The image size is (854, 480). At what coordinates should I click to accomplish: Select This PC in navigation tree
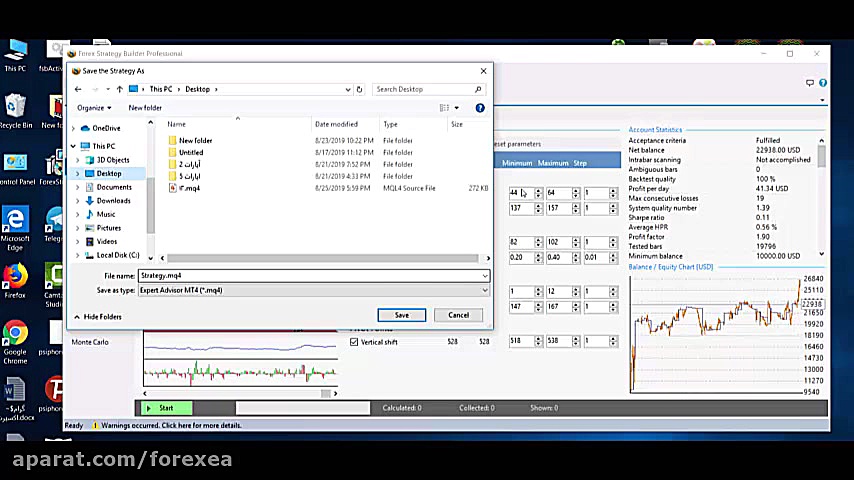click(98, 146)
